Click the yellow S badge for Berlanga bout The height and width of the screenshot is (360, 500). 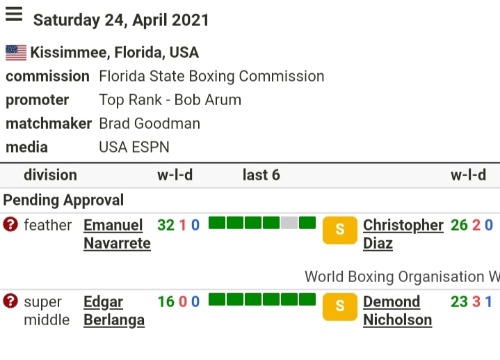pos(340,307)
